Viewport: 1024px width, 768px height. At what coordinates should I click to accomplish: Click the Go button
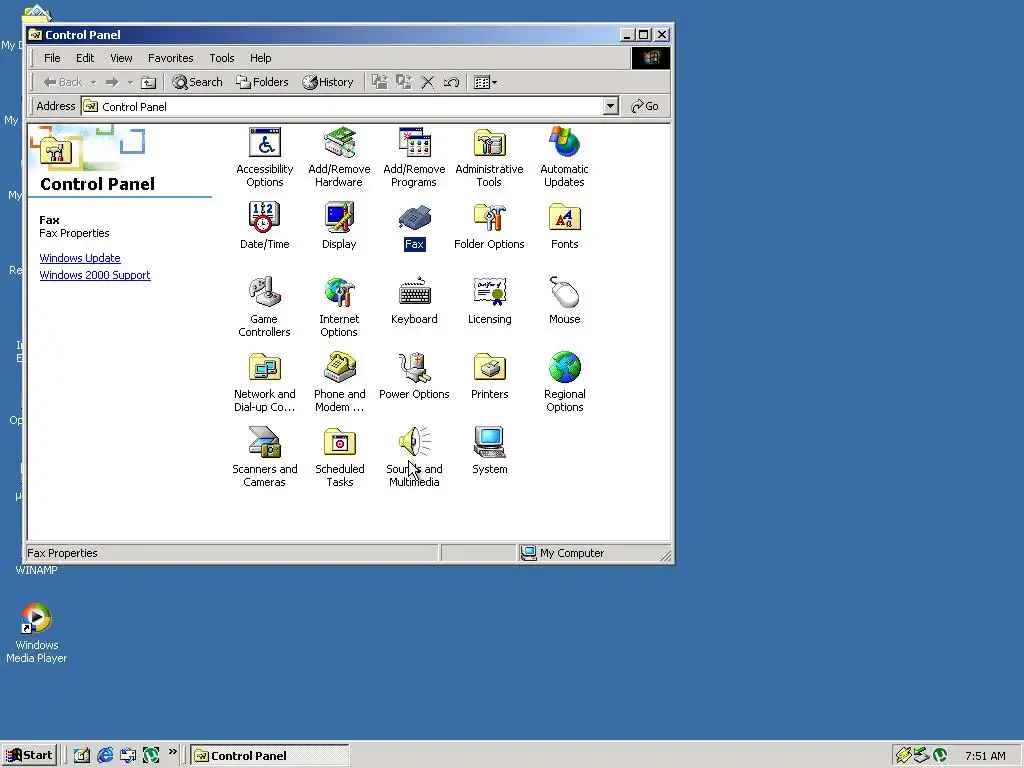tap(645, 106)
